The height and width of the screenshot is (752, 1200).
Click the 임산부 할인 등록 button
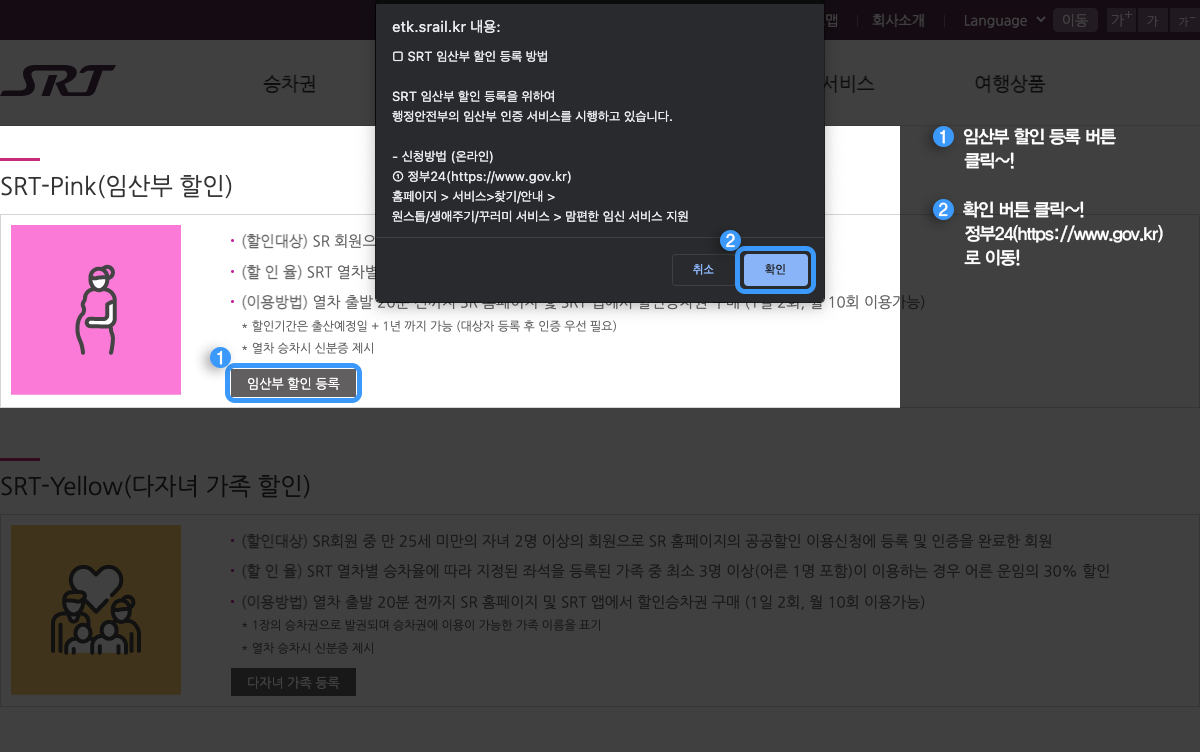[293, 383]
